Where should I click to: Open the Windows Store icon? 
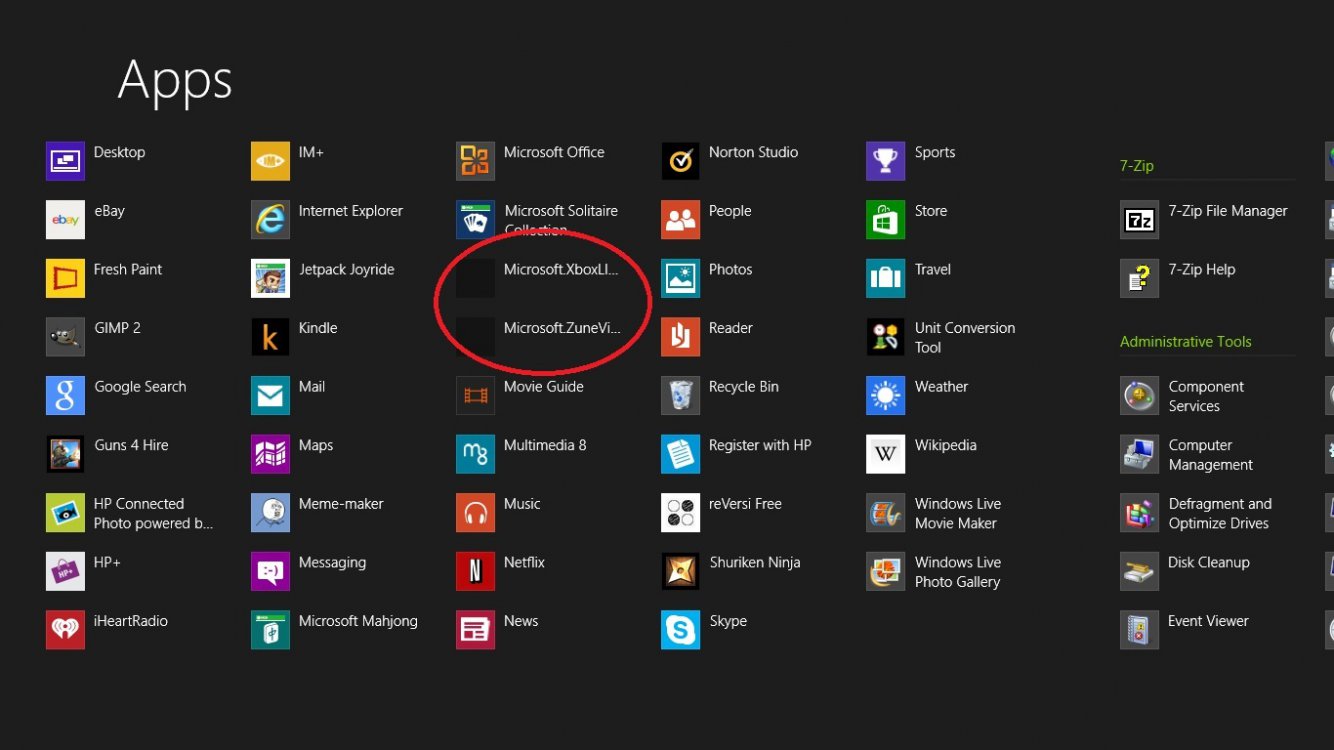[885, 220]
